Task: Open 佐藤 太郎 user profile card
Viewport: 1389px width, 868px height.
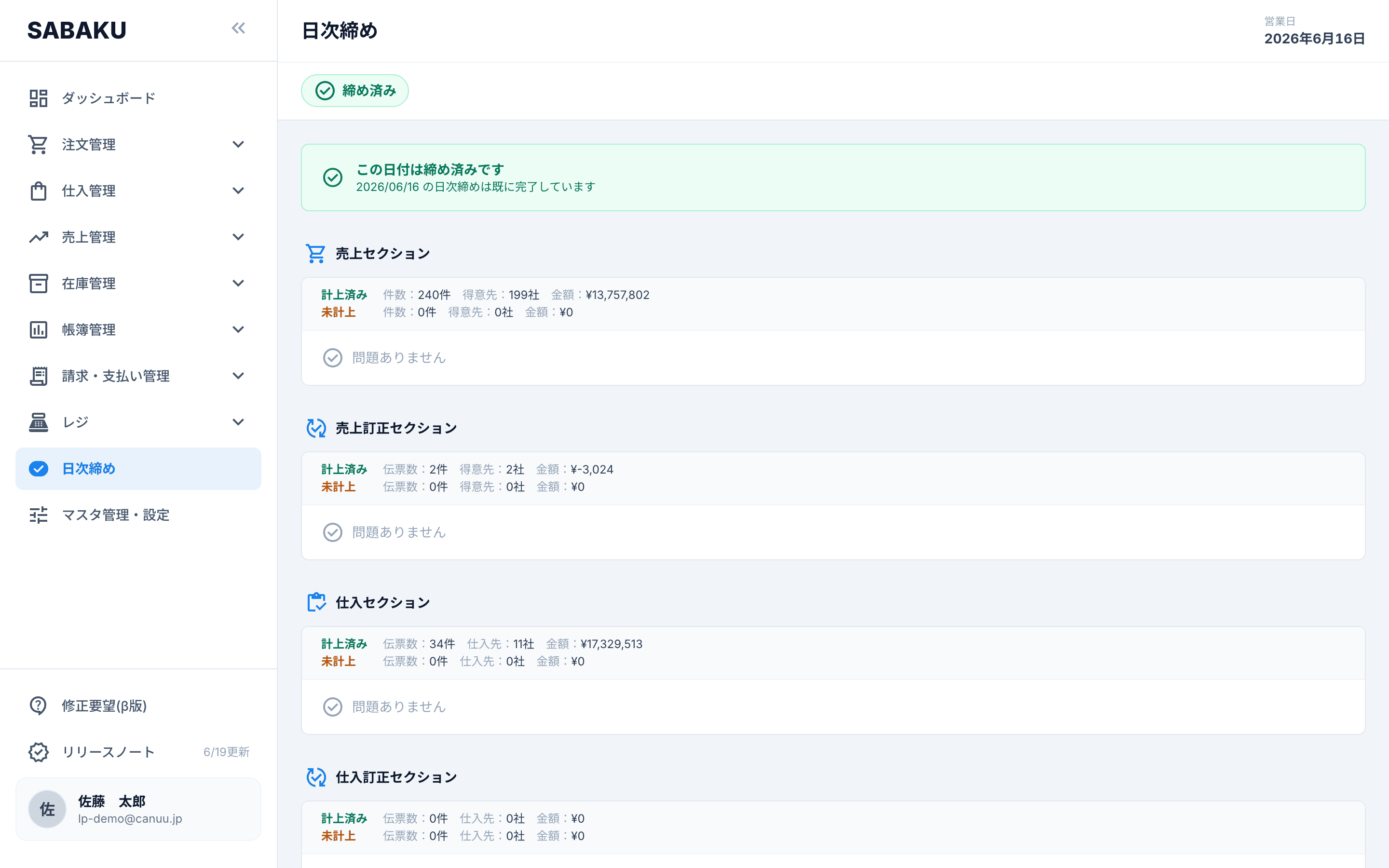Action: (x=138, y=810)
